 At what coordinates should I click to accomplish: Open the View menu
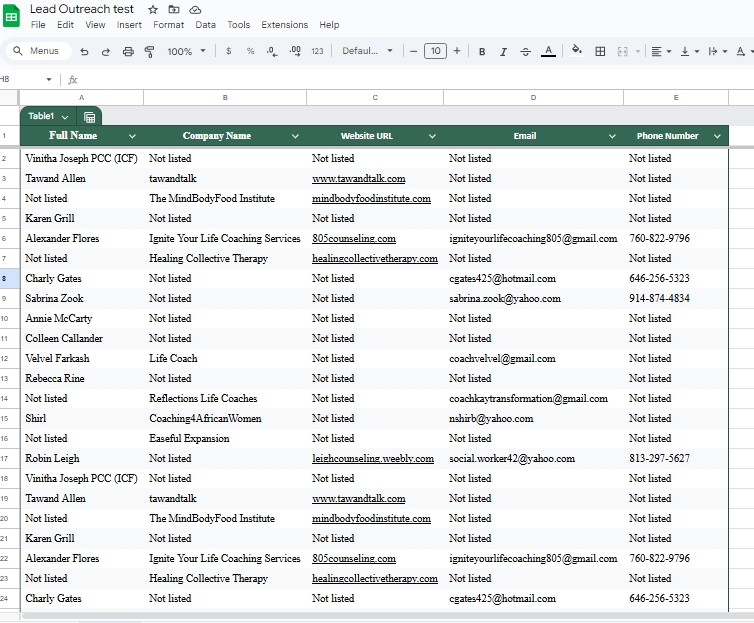(95, 25)
